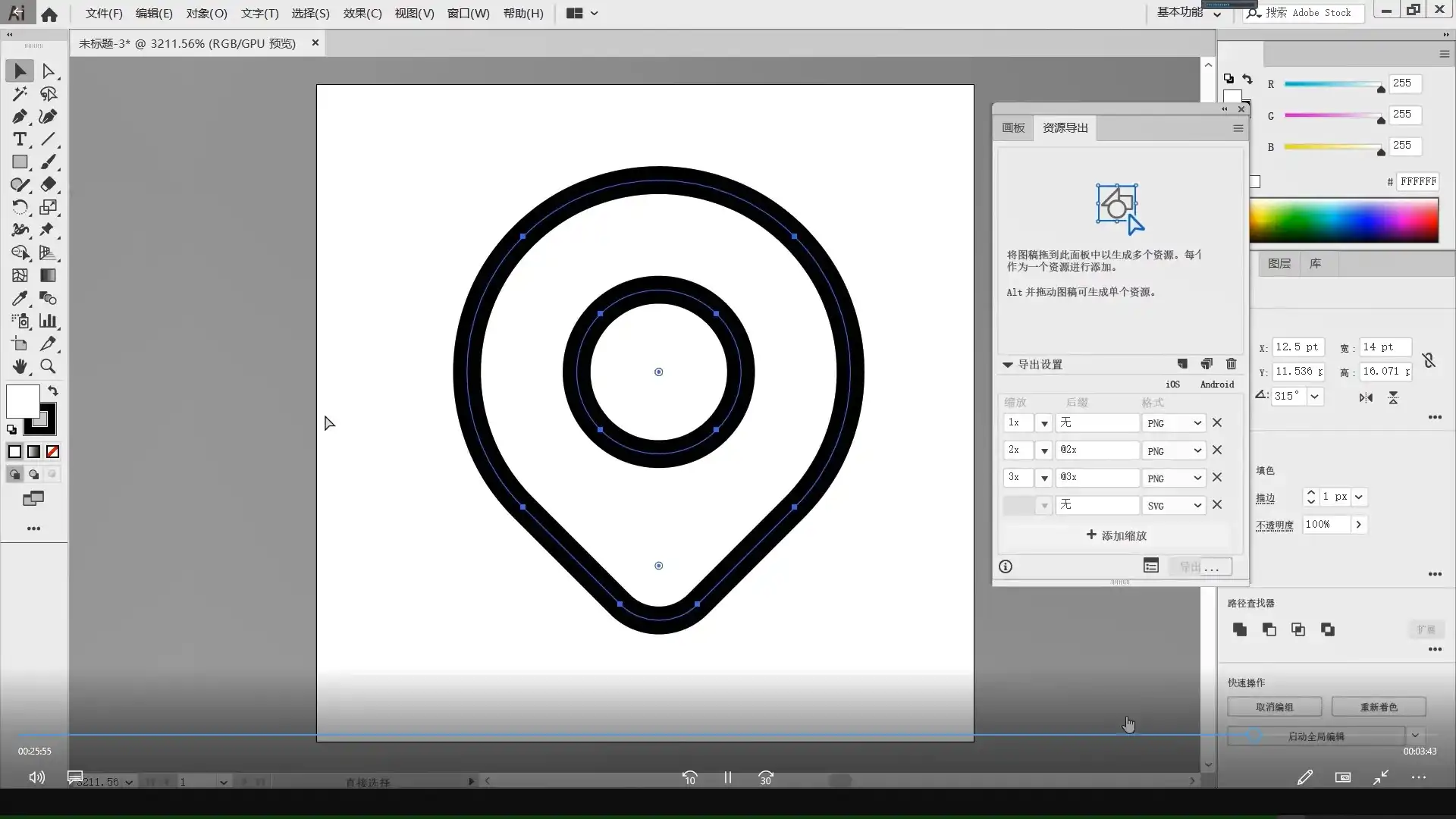This screenshot has width=1456, height=819.
Task: Click the Unite shape icon in Pathfinder
Action: (1240, 629)
